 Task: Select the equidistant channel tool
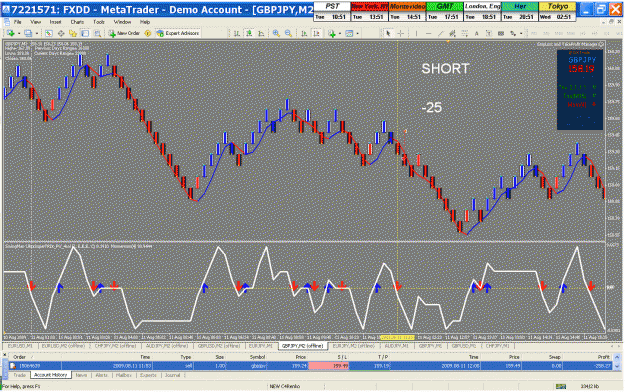[x=452, y=33]
